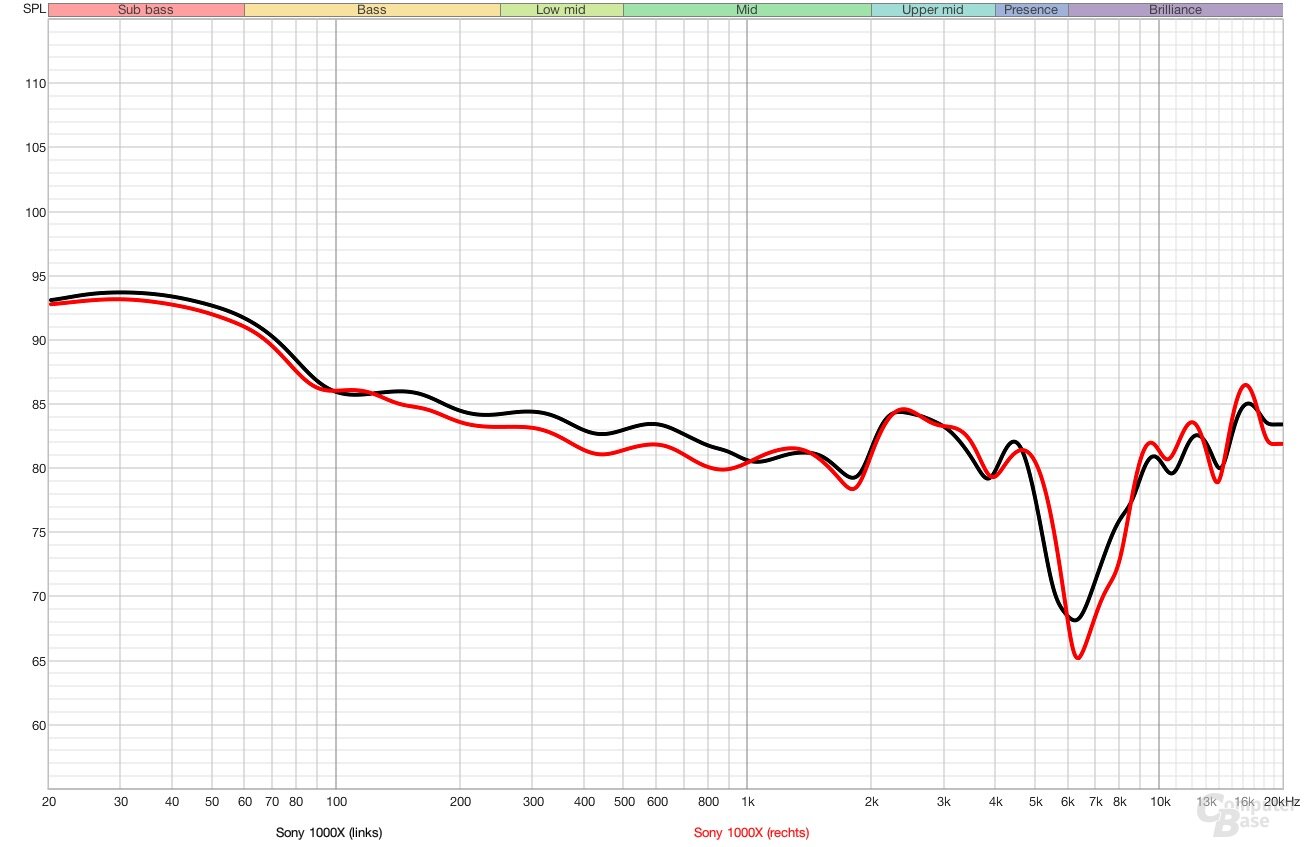Select the 30 frequency axis label
Viewport: 1307px width, 847px height.
pyautogui.click(x=120, y=802)
